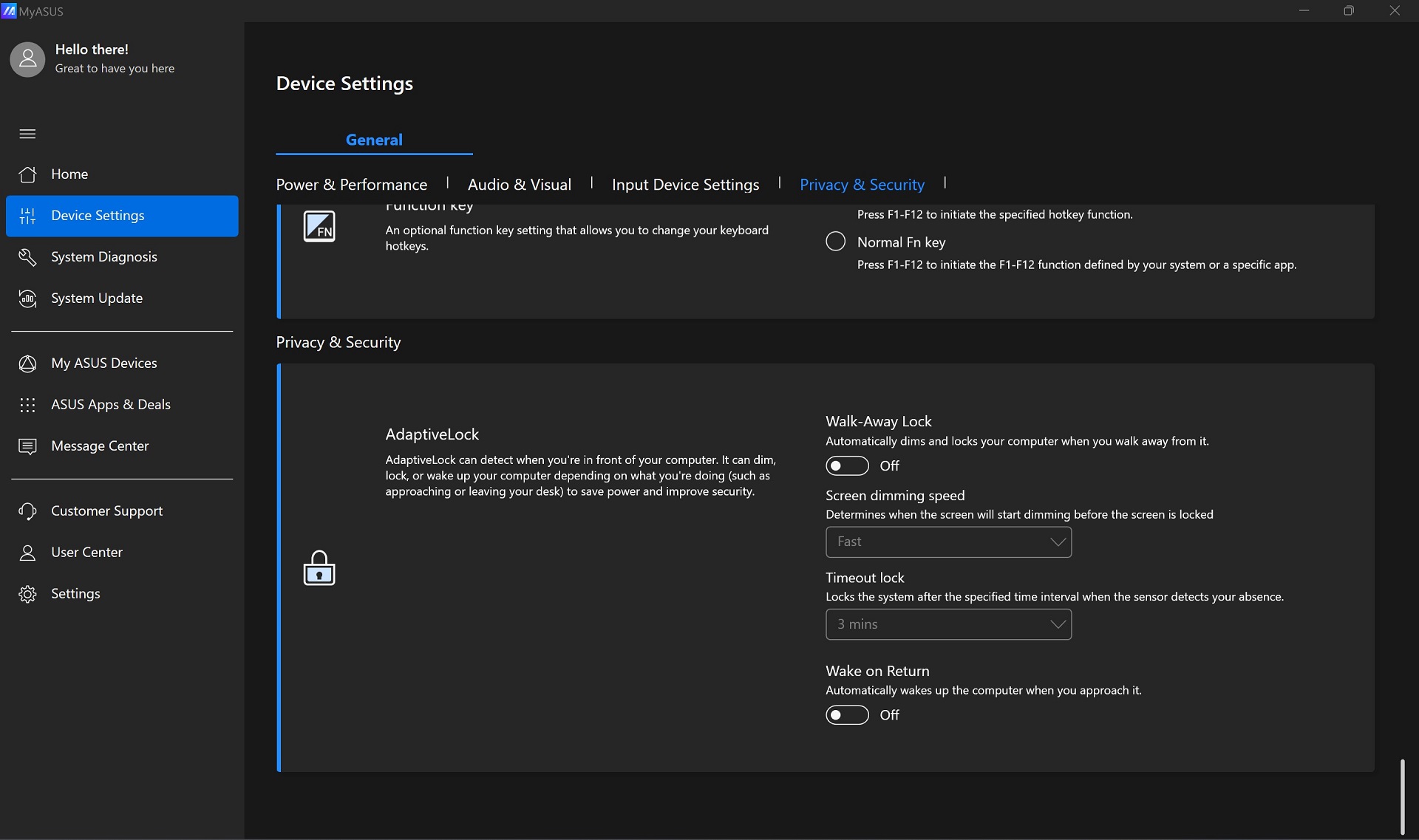Viewport: 1419px width, 840px height.
Task: Click the System Diagnosis wrench icon
Action: (27, 257)
